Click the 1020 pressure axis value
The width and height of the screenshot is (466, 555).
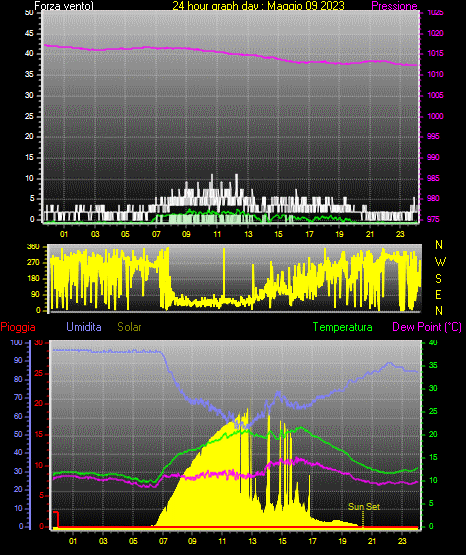(435, 33)
